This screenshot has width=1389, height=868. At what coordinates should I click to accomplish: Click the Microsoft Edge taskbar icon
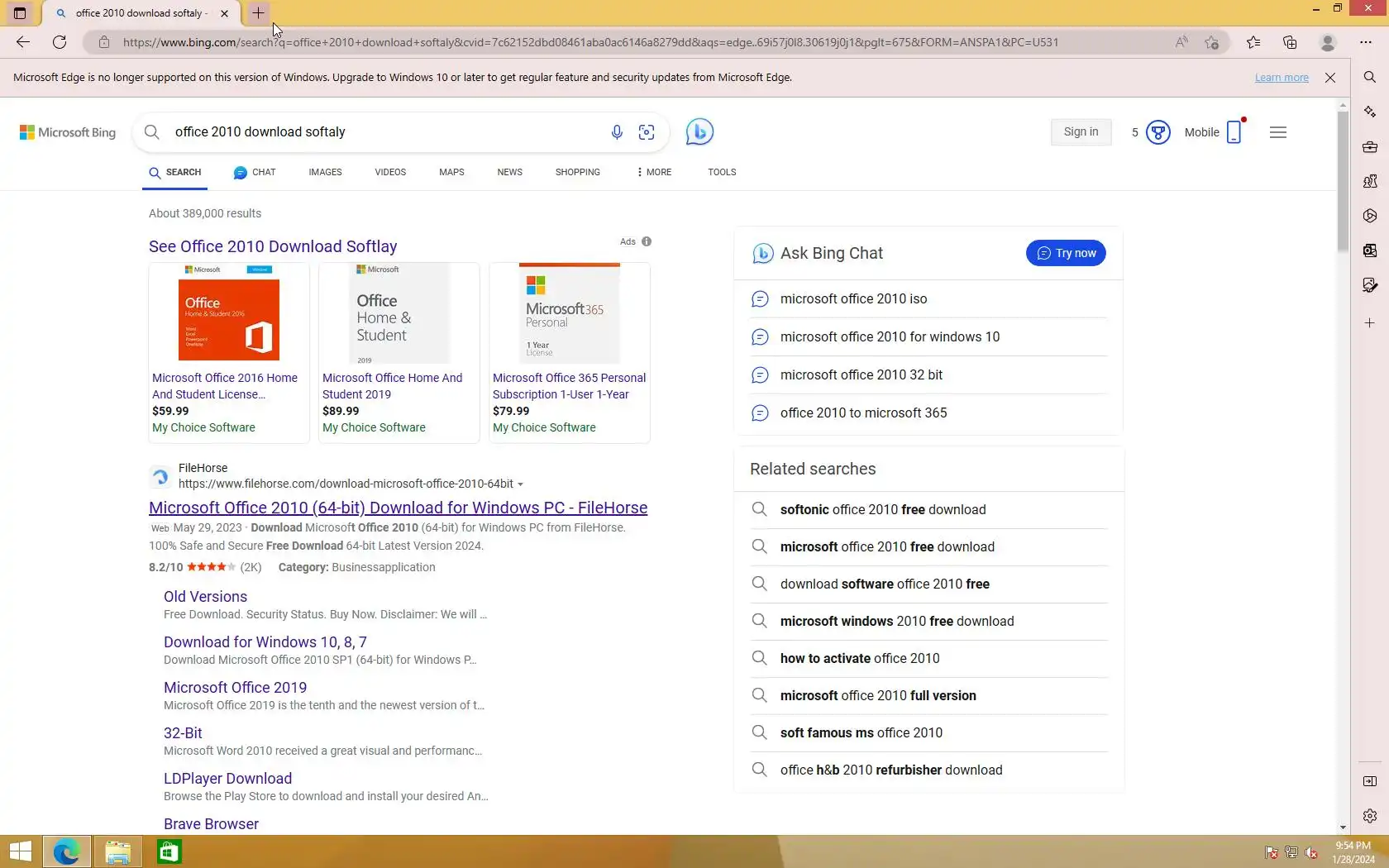pyautogui.click(x=66, y=852)
